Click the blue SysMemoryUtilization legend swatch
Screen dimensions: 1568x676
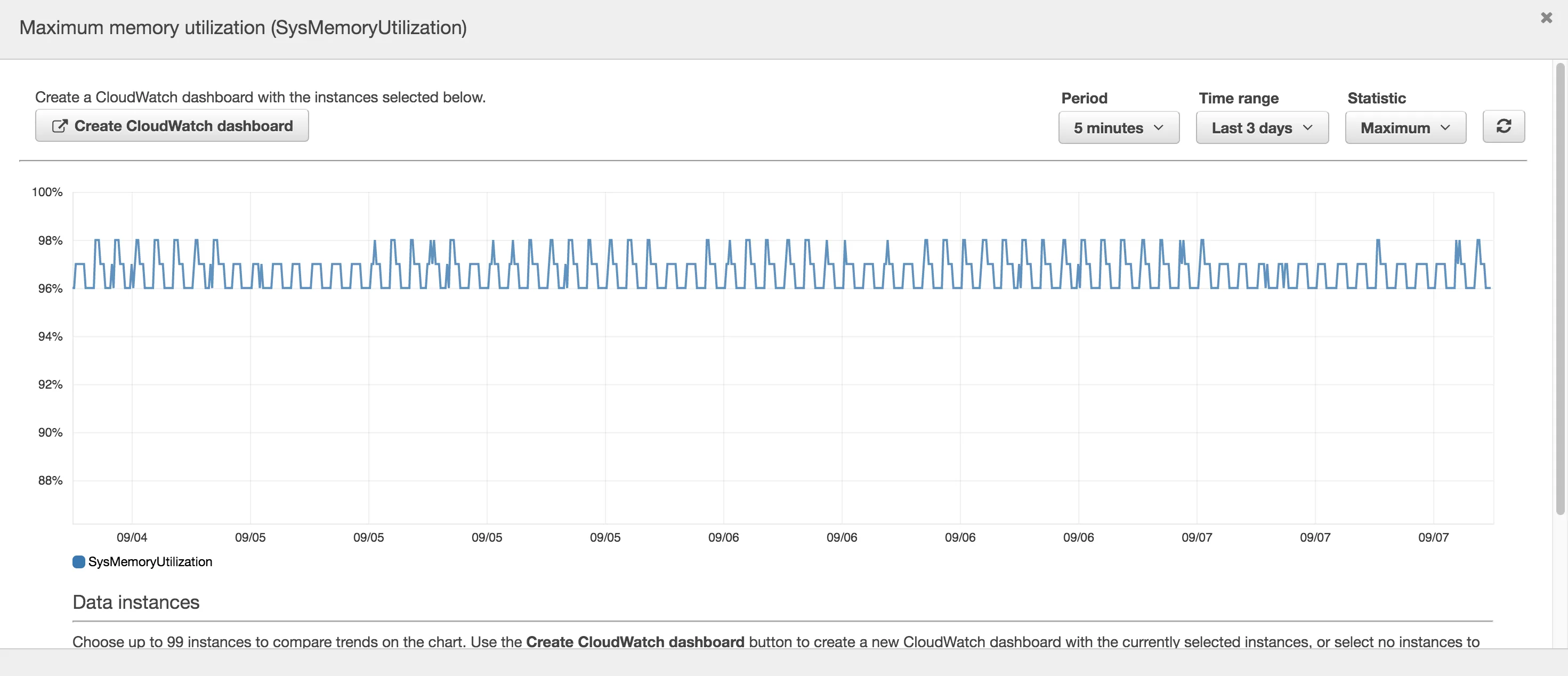(x=78, y=561)
